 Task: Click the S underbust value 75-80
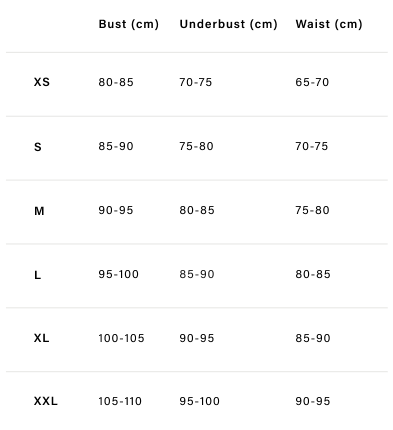[x=196, y=146]
